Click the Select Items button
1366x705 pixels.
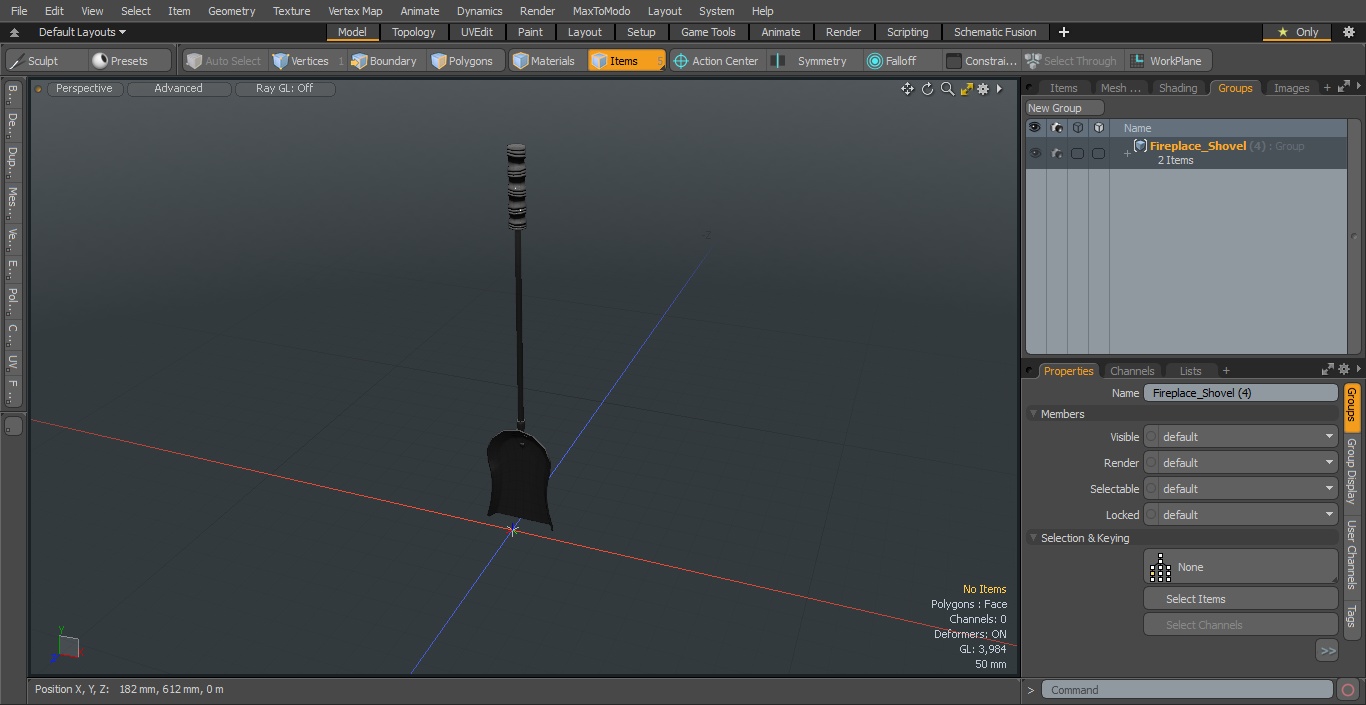tap(1240, 599)
